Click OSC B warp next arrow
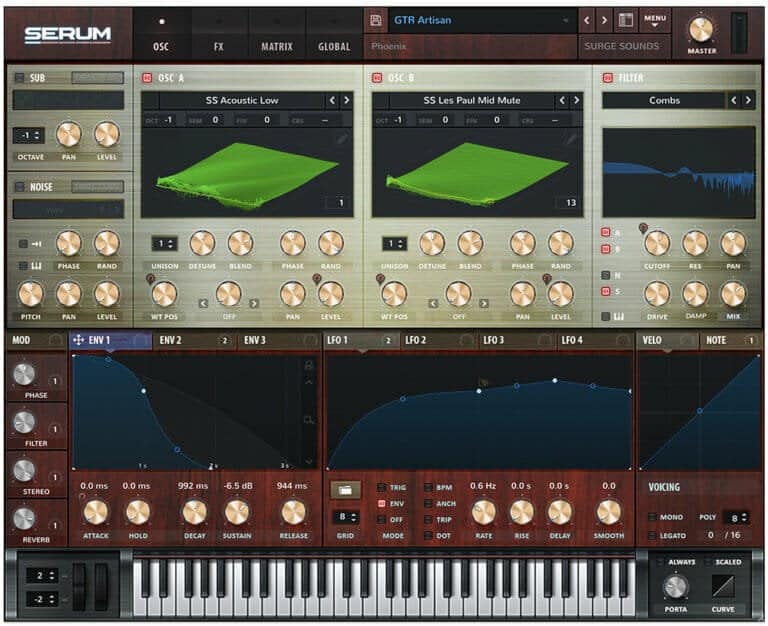 tap(483, 304)
